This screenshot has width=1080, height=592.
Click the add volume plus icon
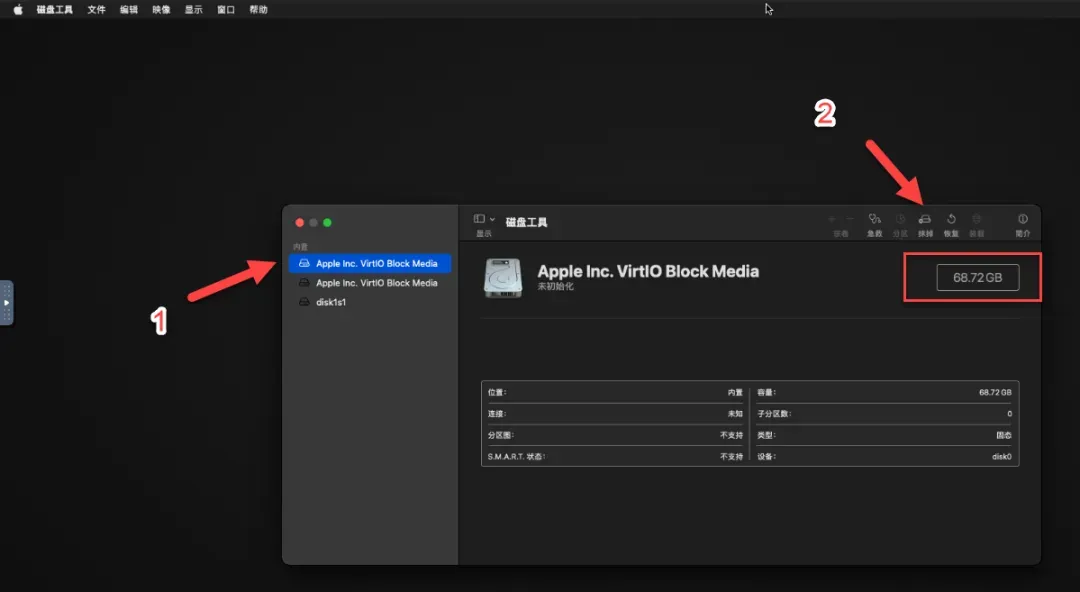pos(832,219)
